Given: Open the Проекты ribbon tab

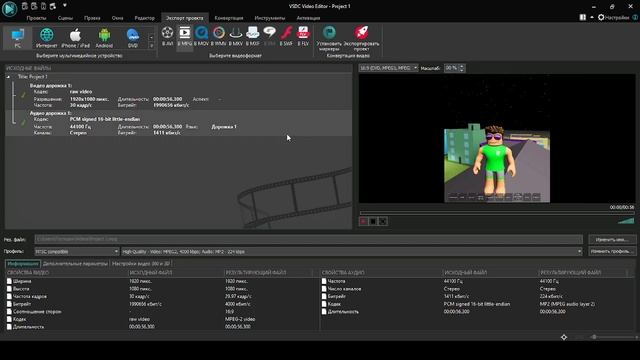Looking at the screenshot, I should (x=36, y=18).
